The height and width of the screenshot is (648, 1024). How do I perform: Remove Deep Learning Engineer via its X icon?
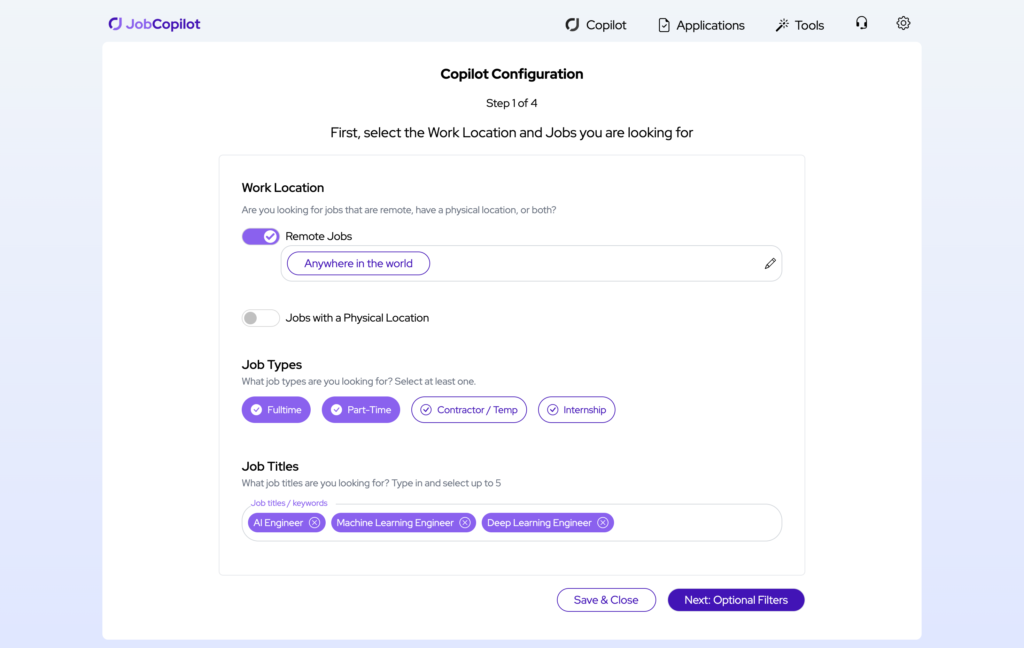tap(602, 522)
